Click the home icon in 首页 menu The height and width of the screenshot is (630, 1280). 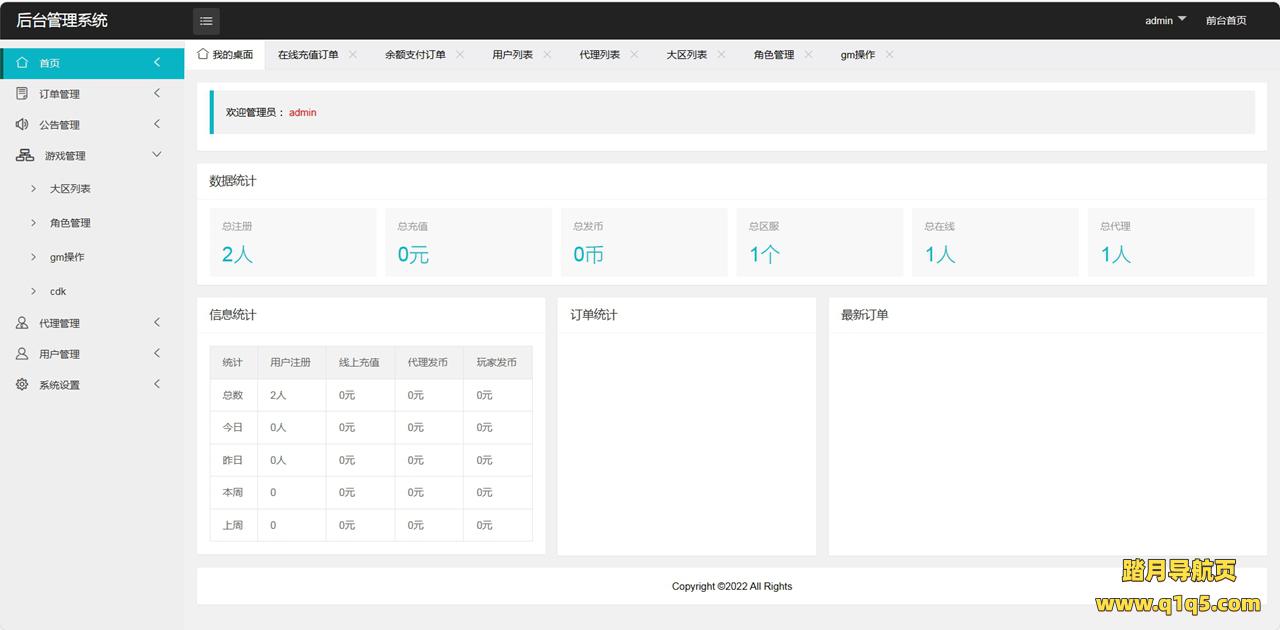point(22,62)
